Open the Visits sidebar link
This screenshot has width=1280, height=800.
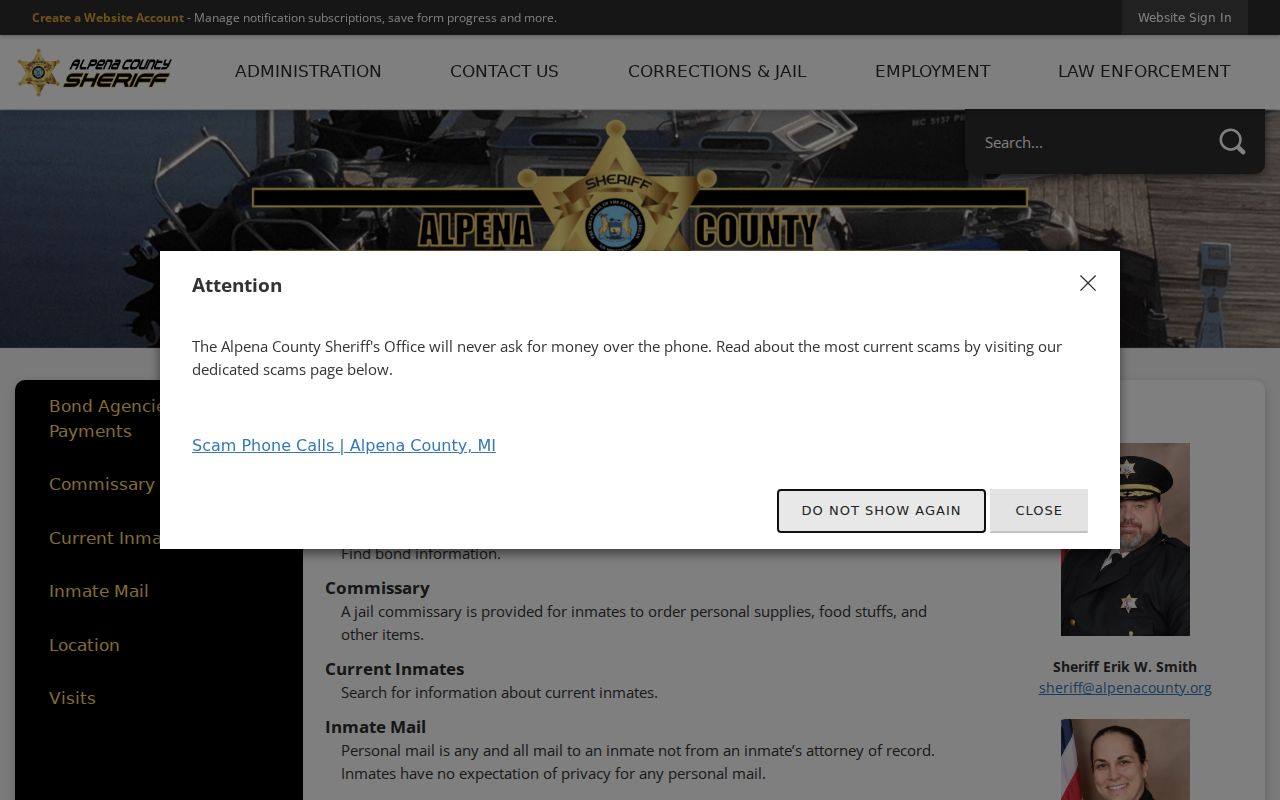click(x=72, y=698)
